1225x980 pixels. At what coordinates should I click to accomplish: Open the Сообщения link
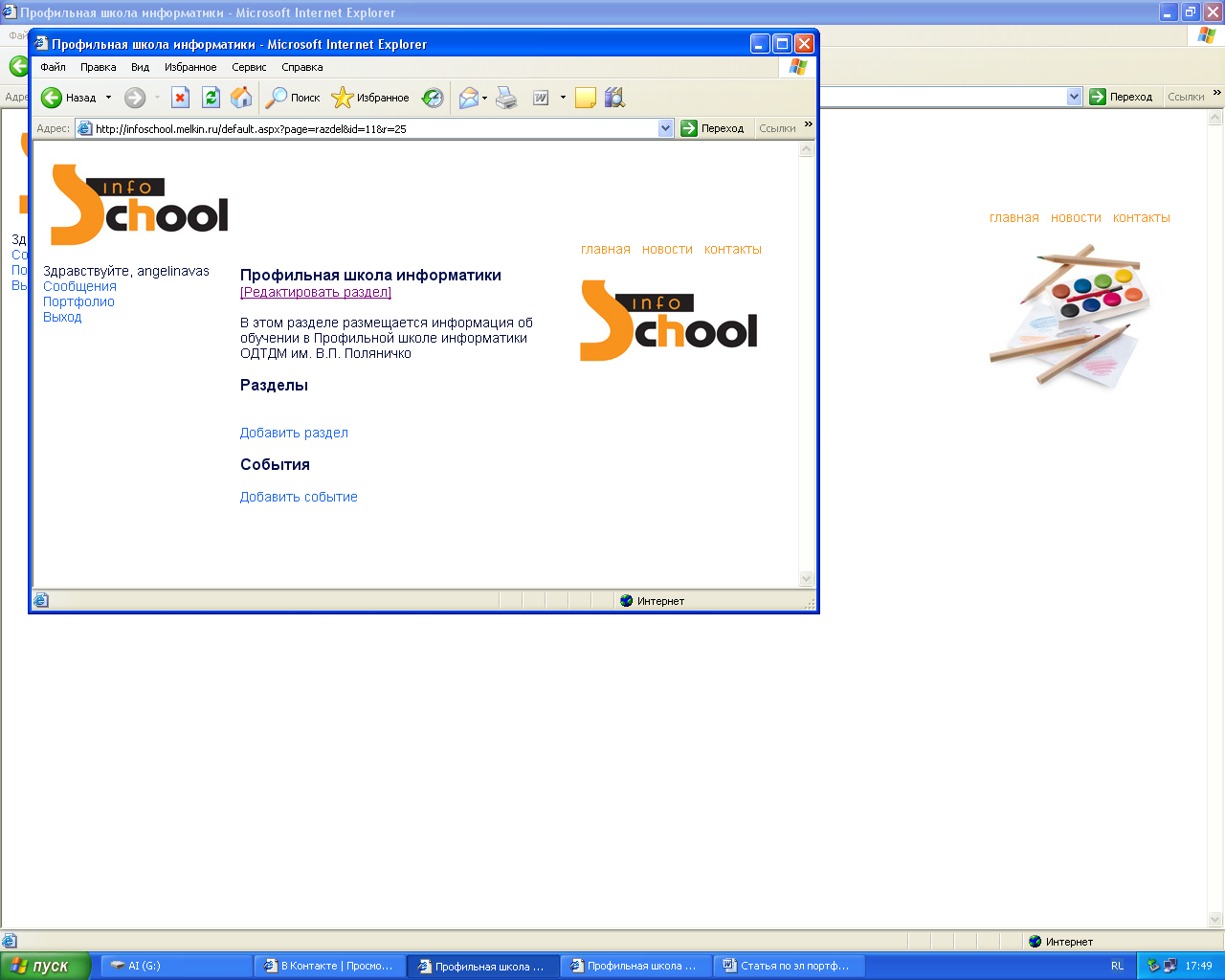click(79, 286)
